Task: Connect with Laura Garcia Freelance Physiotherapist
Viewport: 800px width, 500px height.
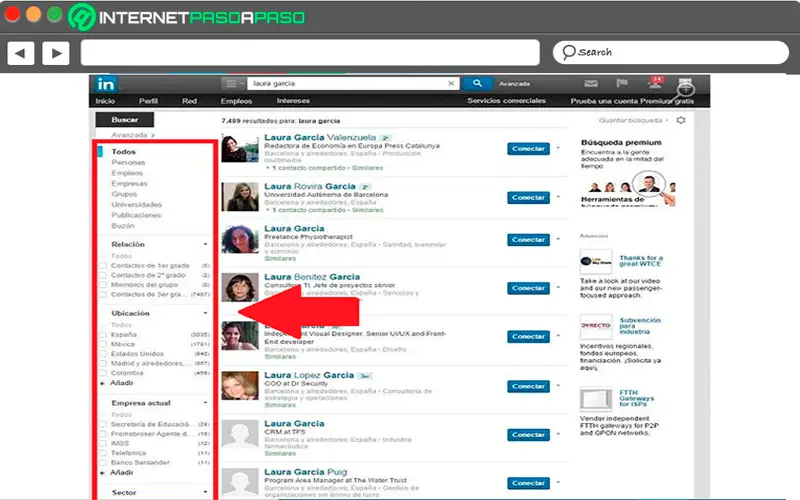Action: pyautogui.click(x=529, y=240)
